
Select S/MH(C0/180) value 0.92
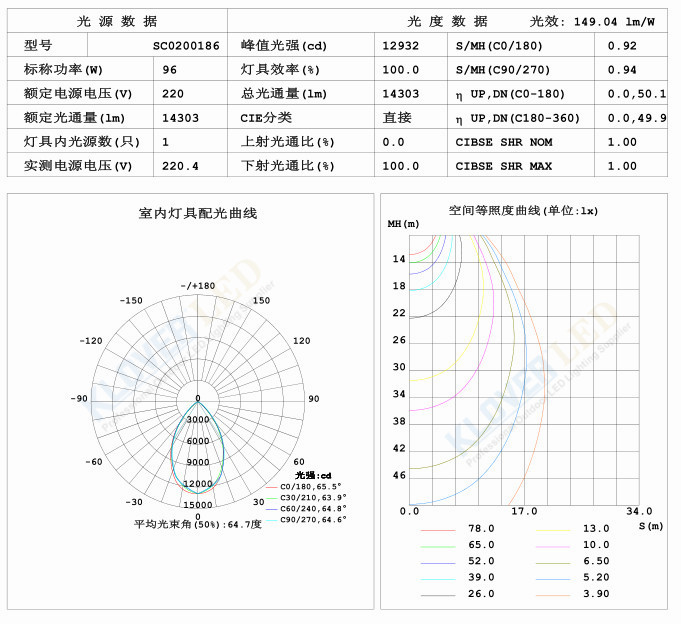click(x=622, y=46)
